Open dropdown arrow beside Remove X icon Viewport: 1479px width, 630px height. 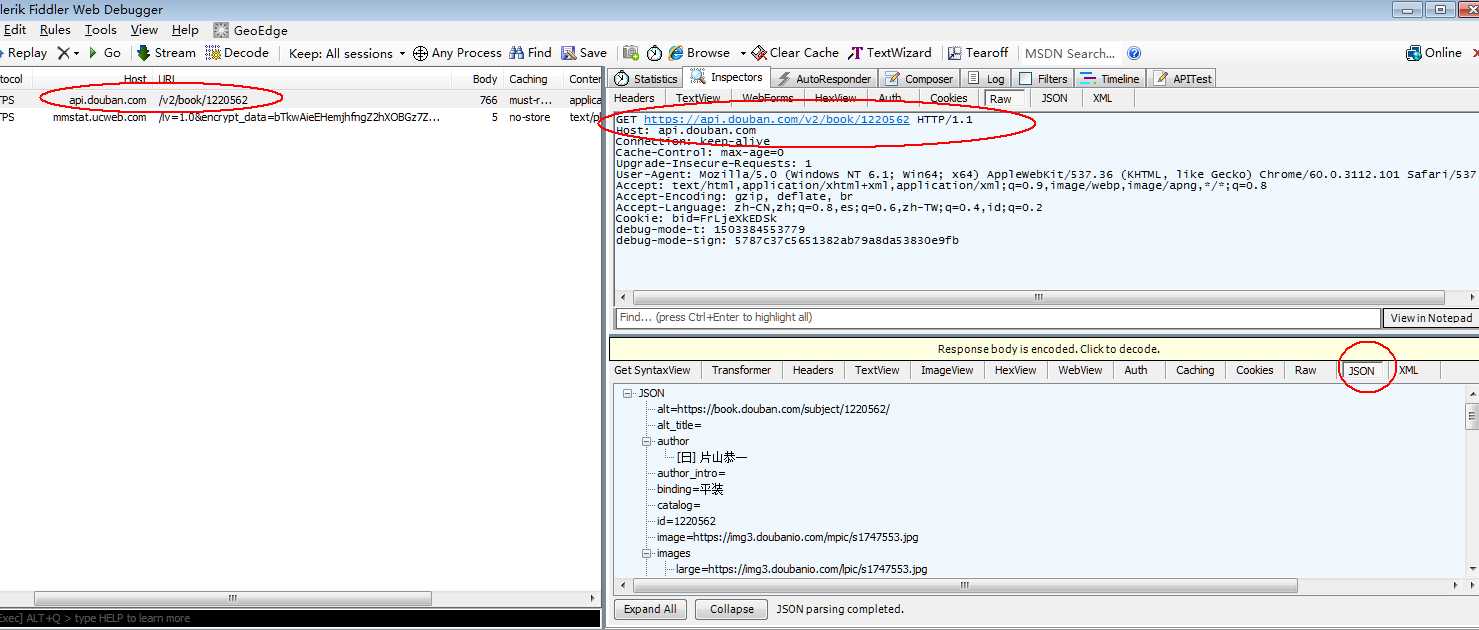tap(76, 53)
